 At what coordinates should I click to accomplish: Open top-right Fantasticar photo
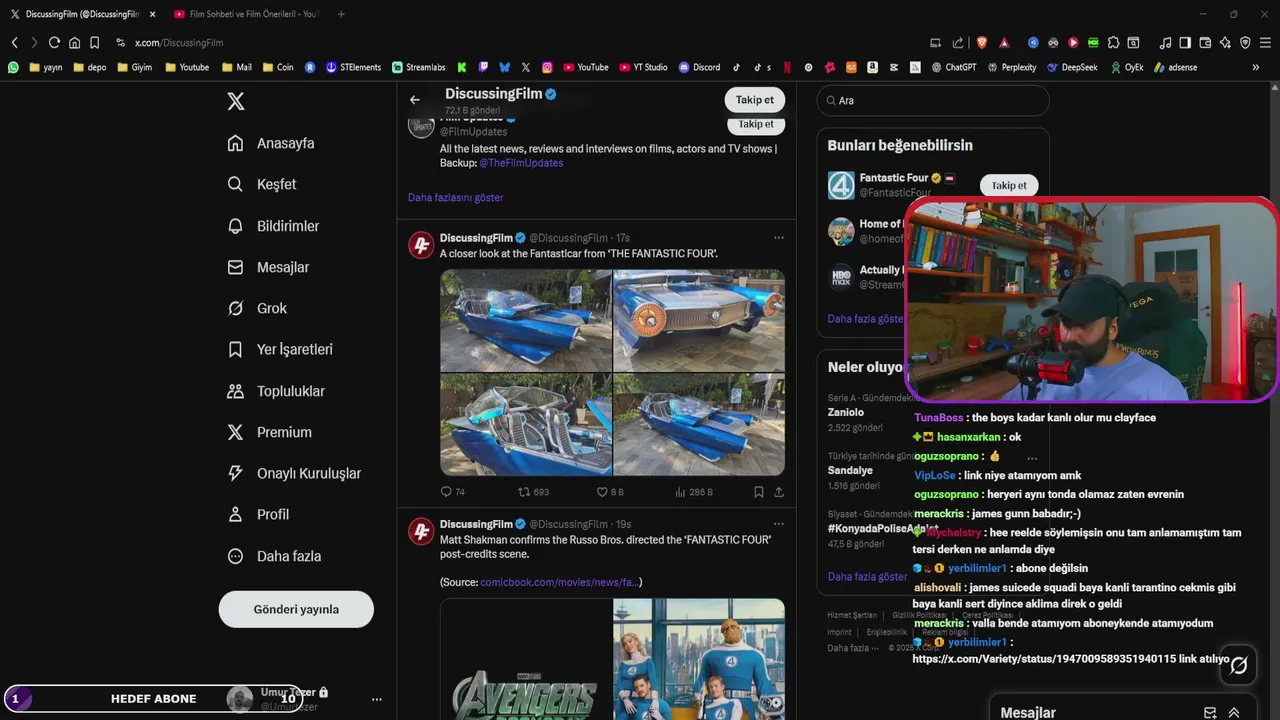click(699, 320)
